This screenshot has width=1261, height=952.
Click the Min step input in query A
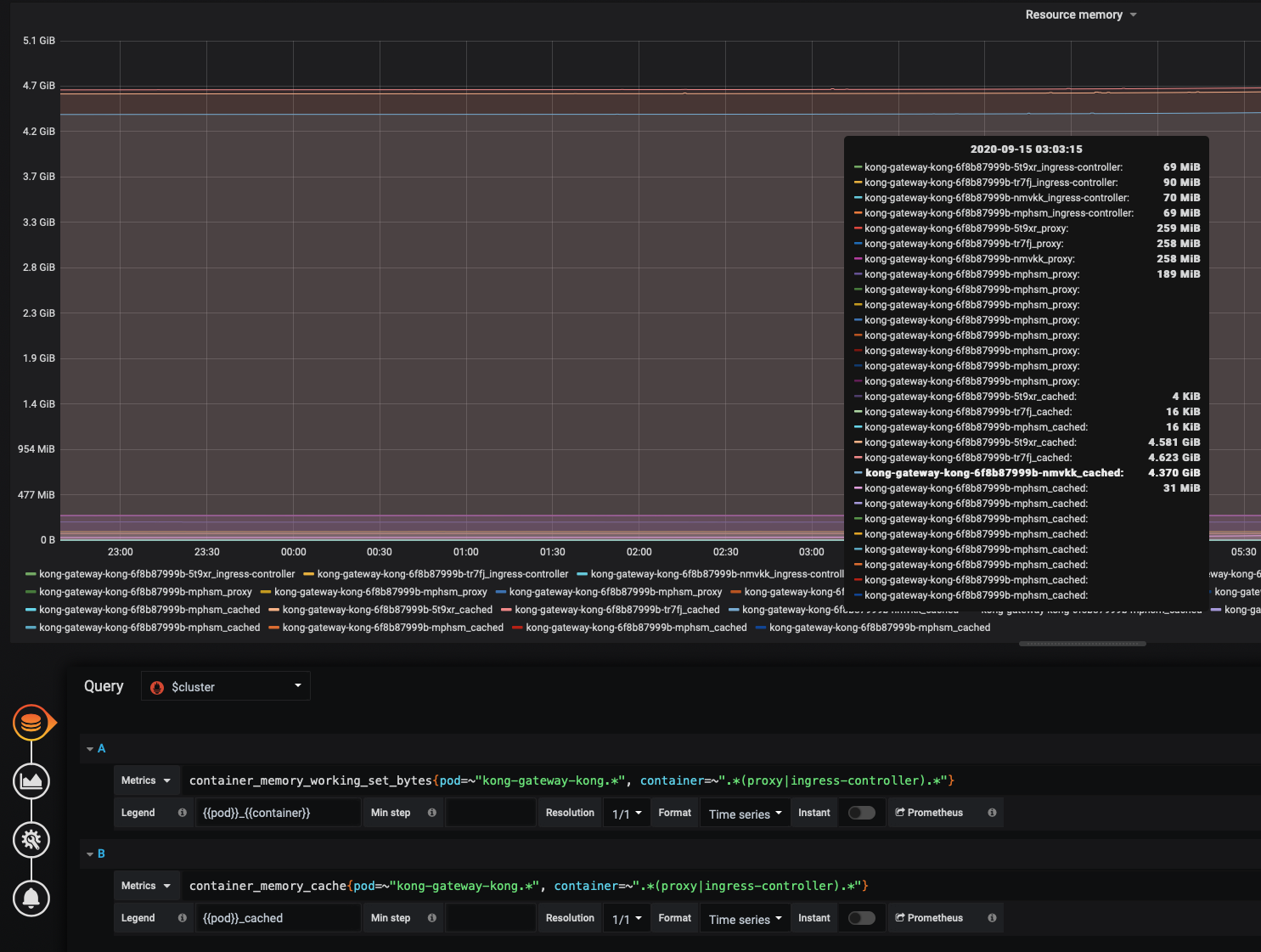491,813
